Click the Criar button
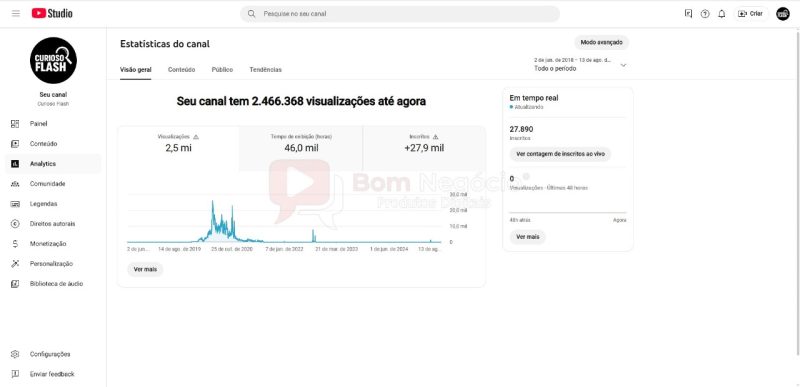The image size is (800, 387). (x=751, y=14)
